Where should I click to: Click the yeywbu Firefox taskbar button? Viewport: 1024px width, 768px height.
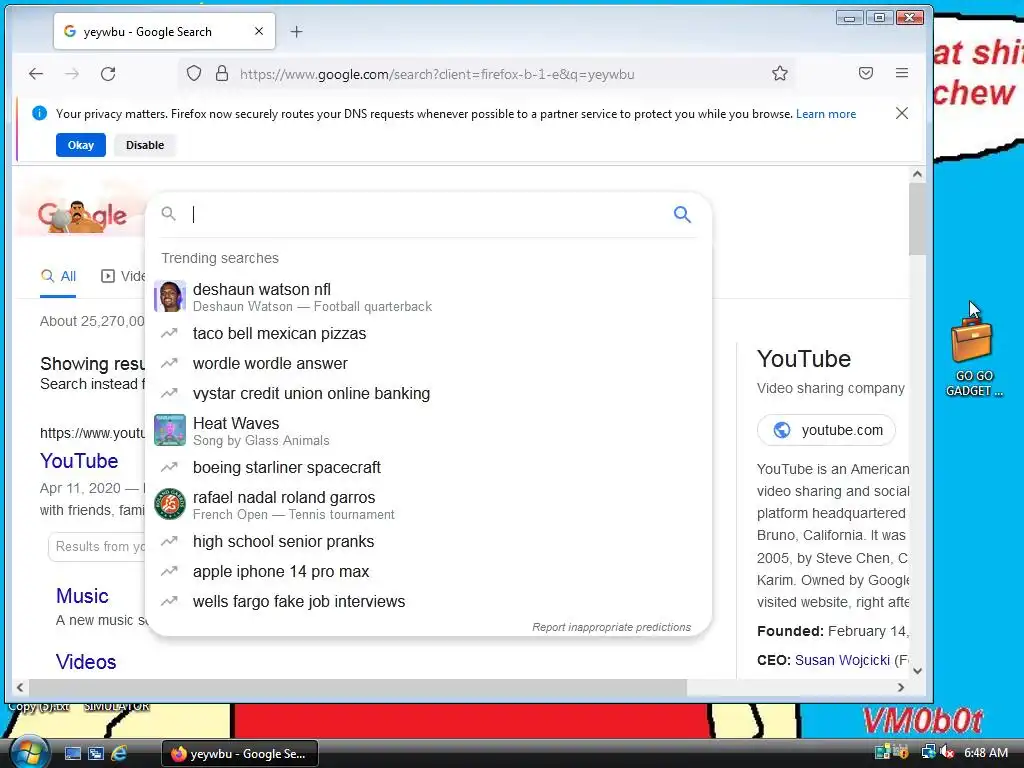pos(239,754)
